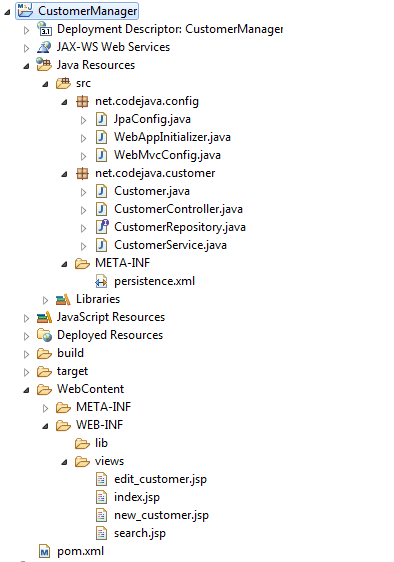Select the JavaScript Resources label

click(x=111, y=317)
